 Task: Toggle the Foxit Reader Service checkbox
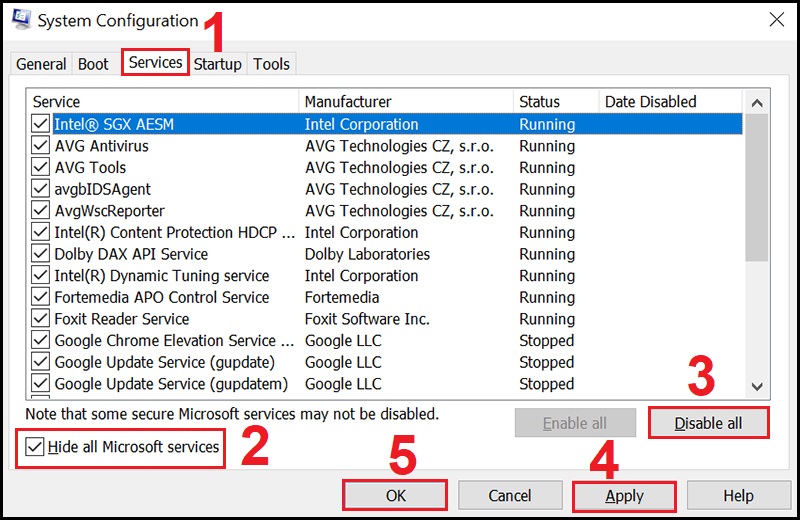[40, 319]
